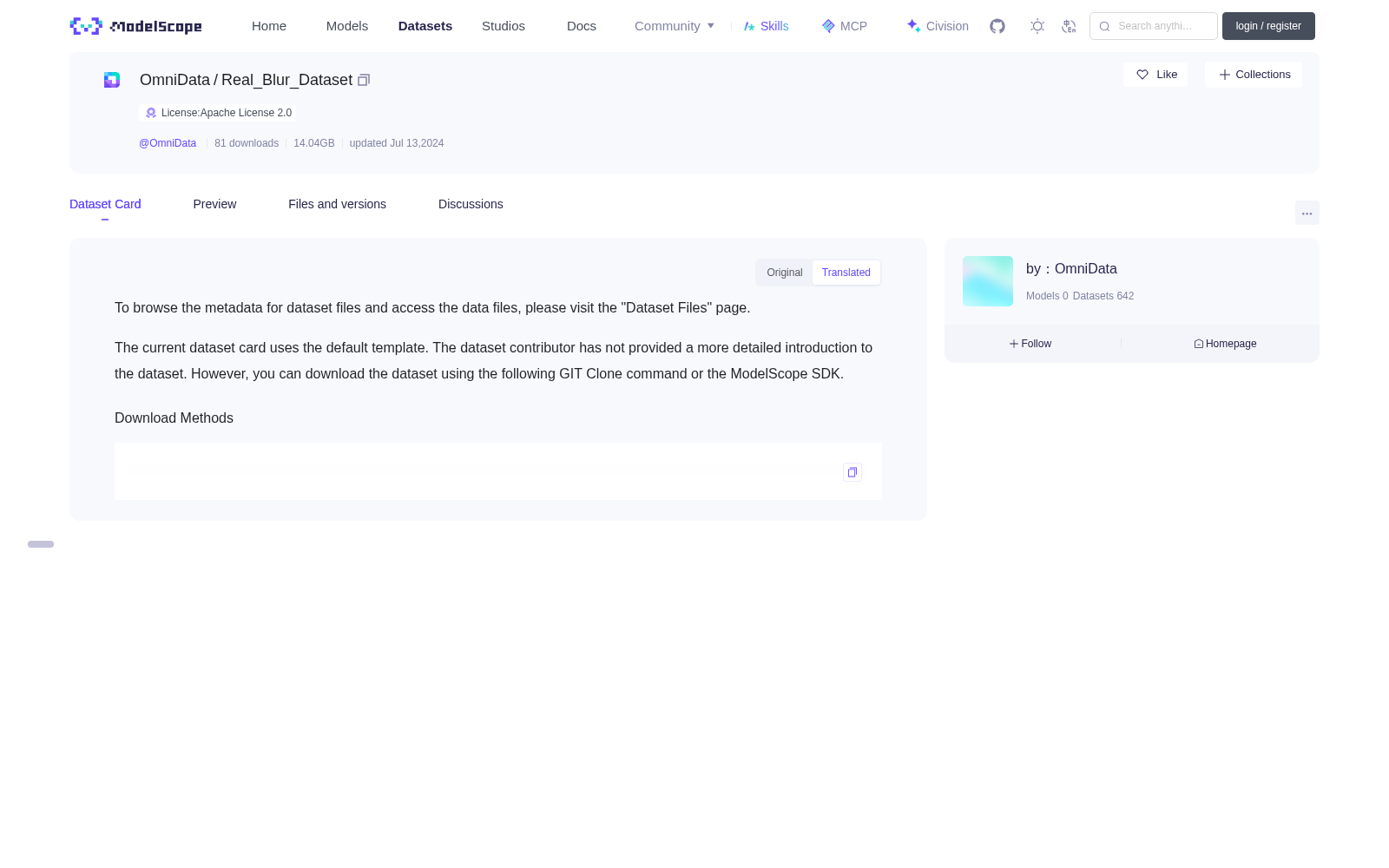Click the ModelScope logo
This screenshot has width=1389, height=868.
[x=135, y=26]
